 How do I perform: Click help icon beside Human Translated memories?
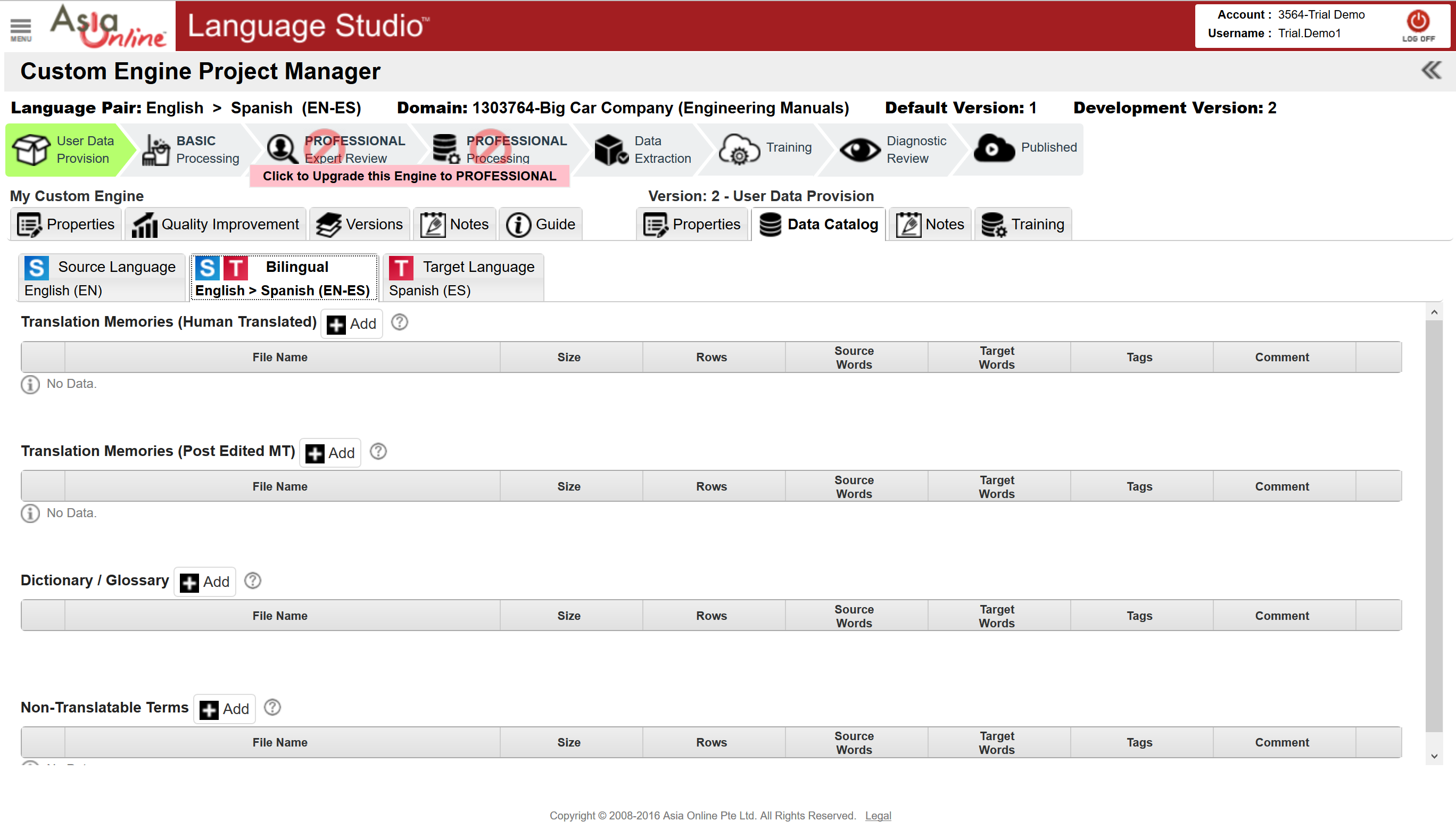pyautogui.click(x=400, y=322)
